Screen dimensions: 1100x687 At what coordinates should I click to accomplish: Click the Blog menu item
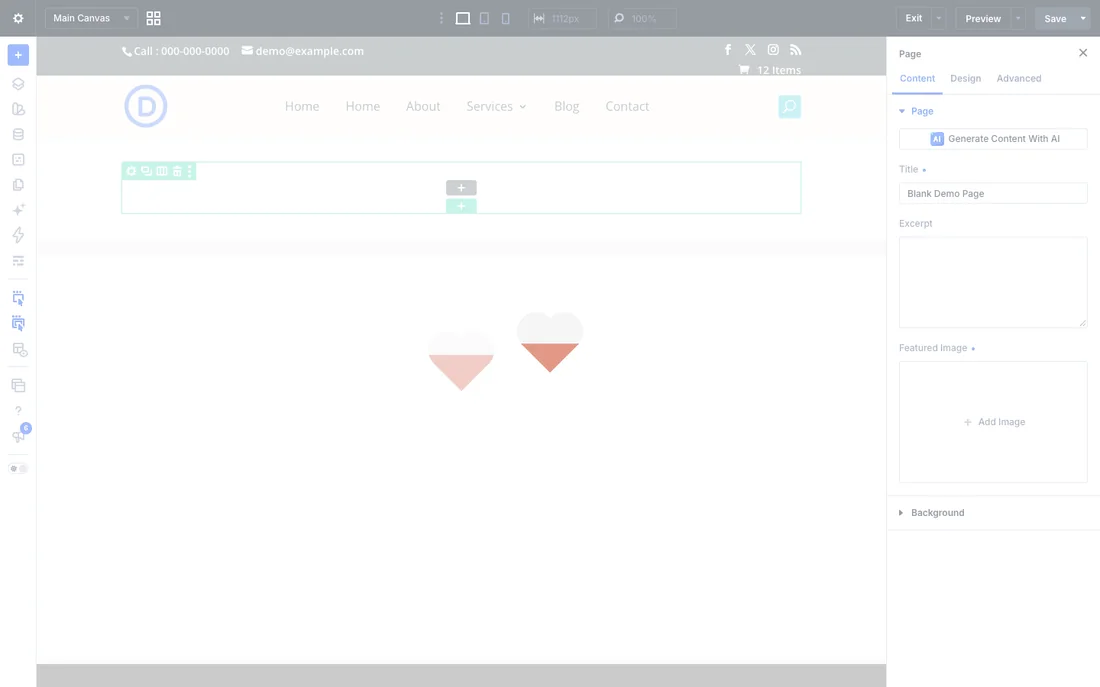coord(566,106)
